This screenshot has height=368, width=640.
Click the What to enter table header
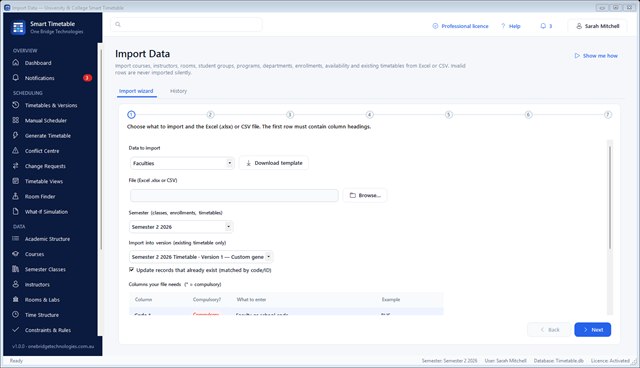(x=251, y=299)
